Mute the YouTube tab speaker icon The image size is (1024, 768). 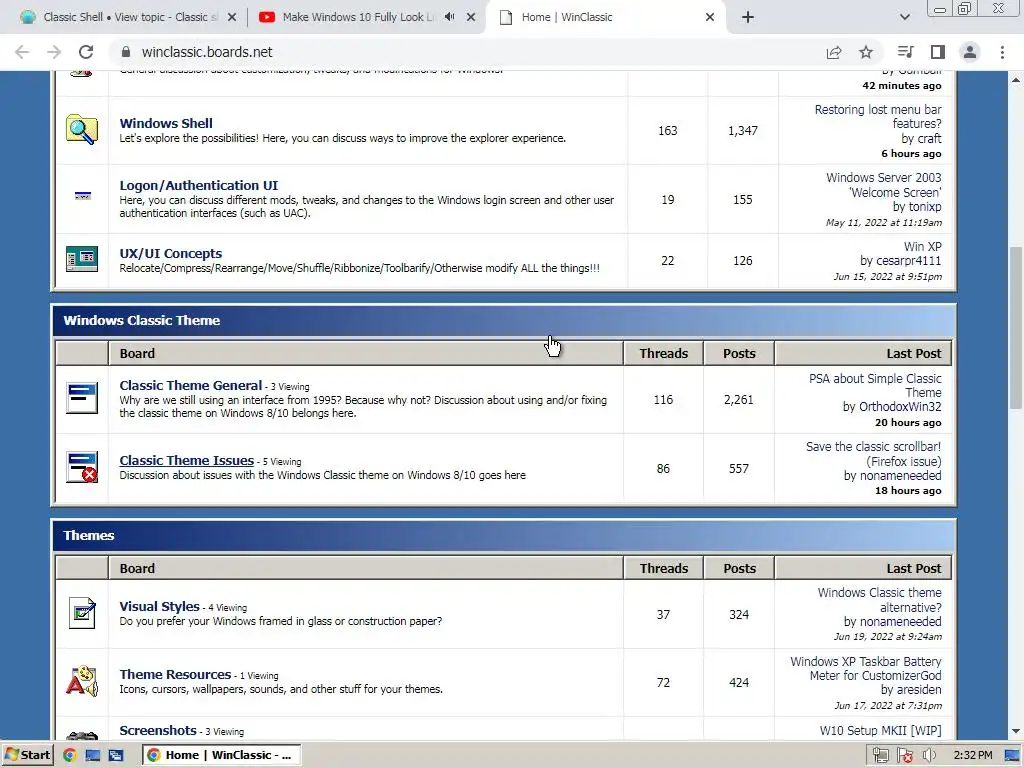450,17
